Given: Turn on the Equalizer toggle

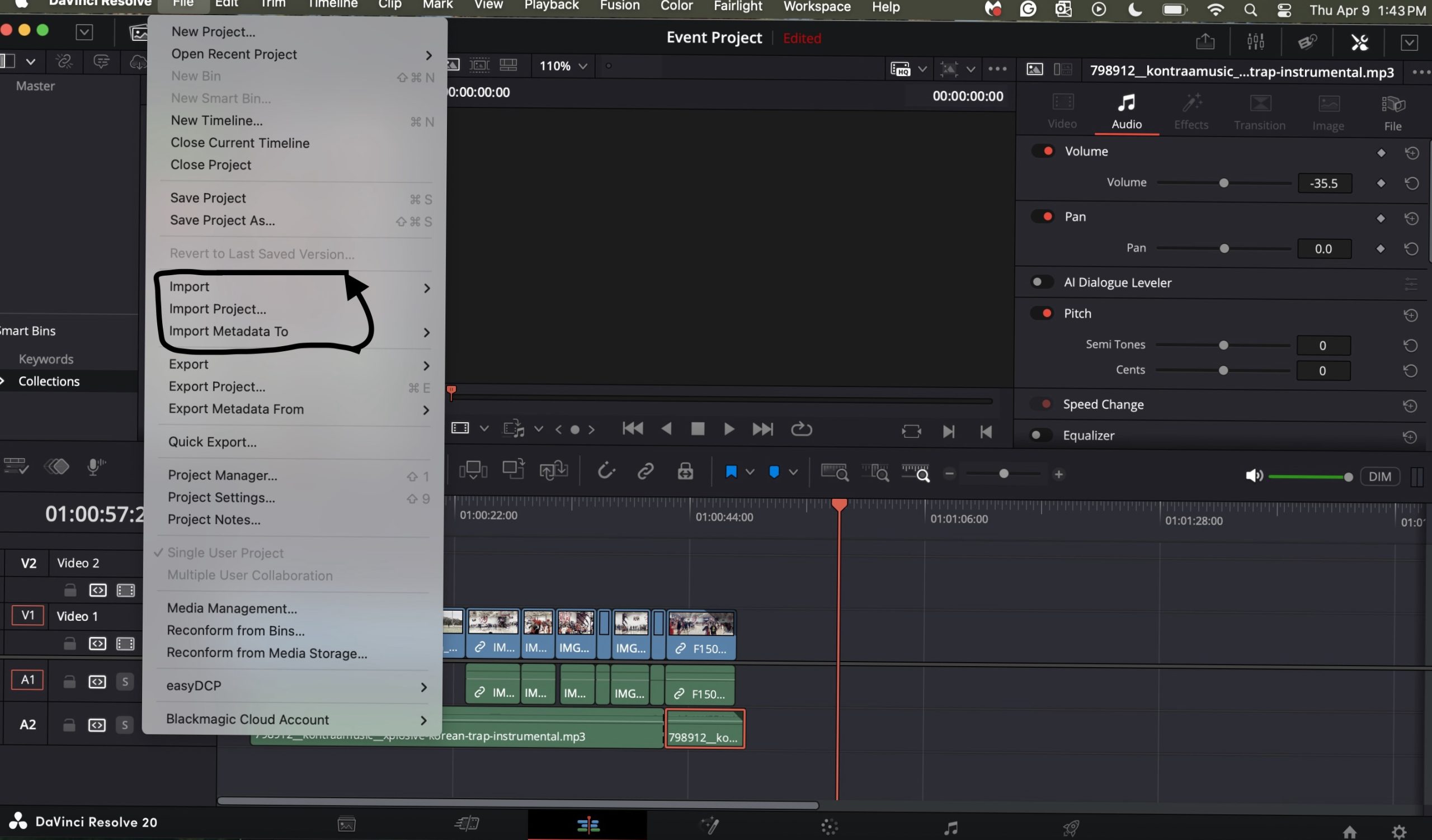Looking at the screenshot, I should click(1041, 436).
